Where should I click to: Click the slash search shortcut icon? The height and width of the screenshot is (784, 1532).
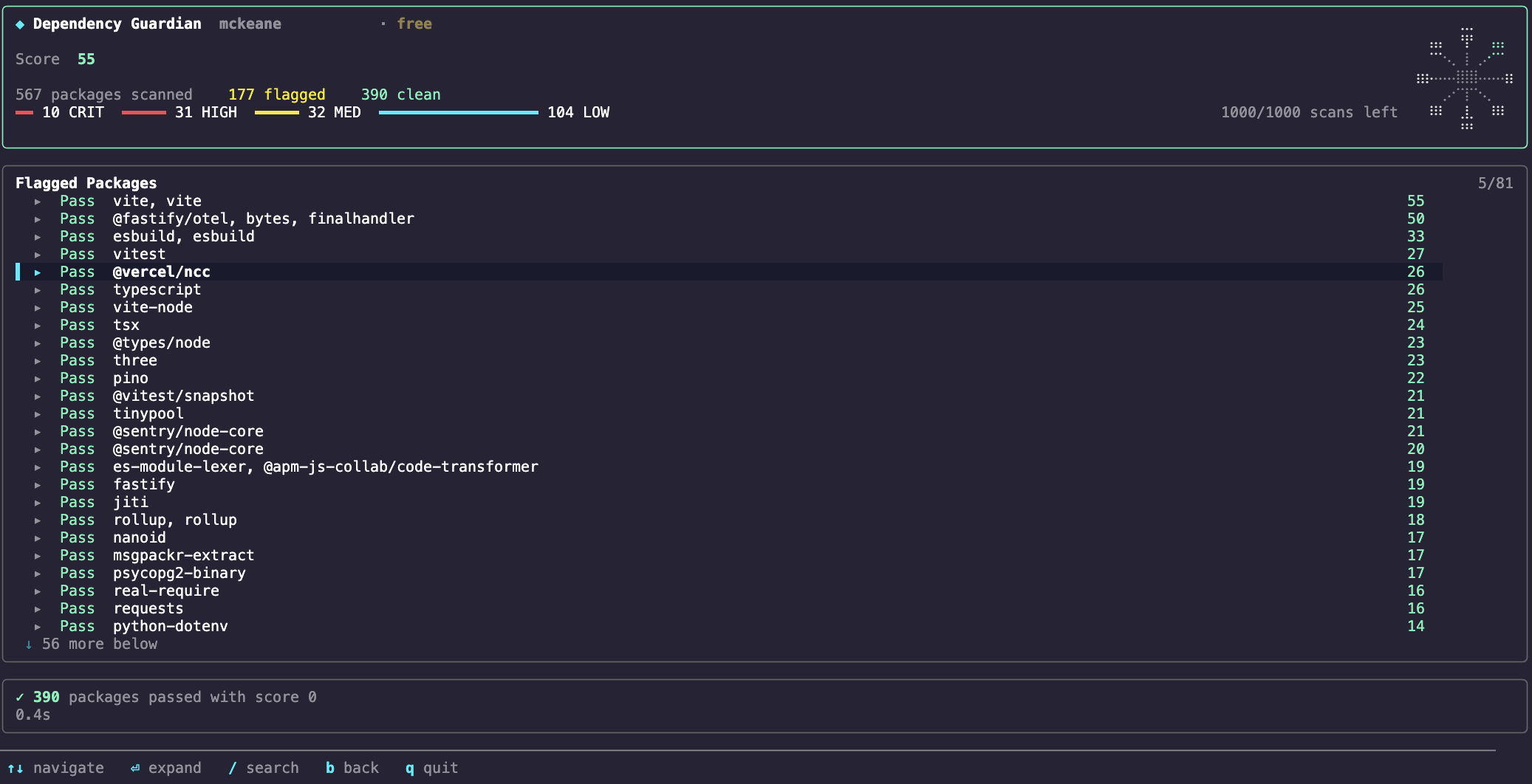pyautogui.click(x=233, y=768)
